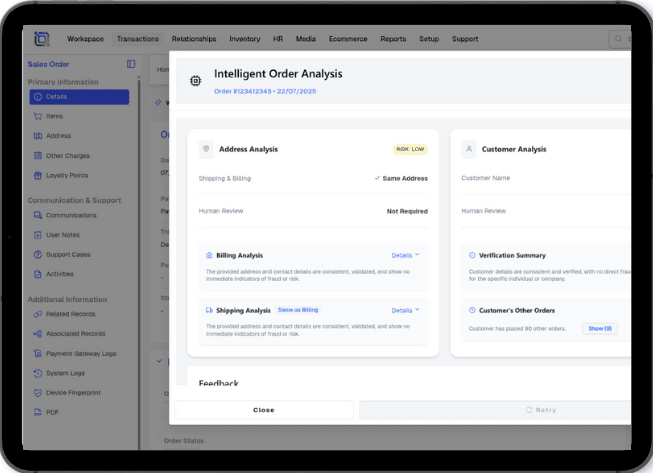
Task: Open the User Notes section
Action: 63,235
